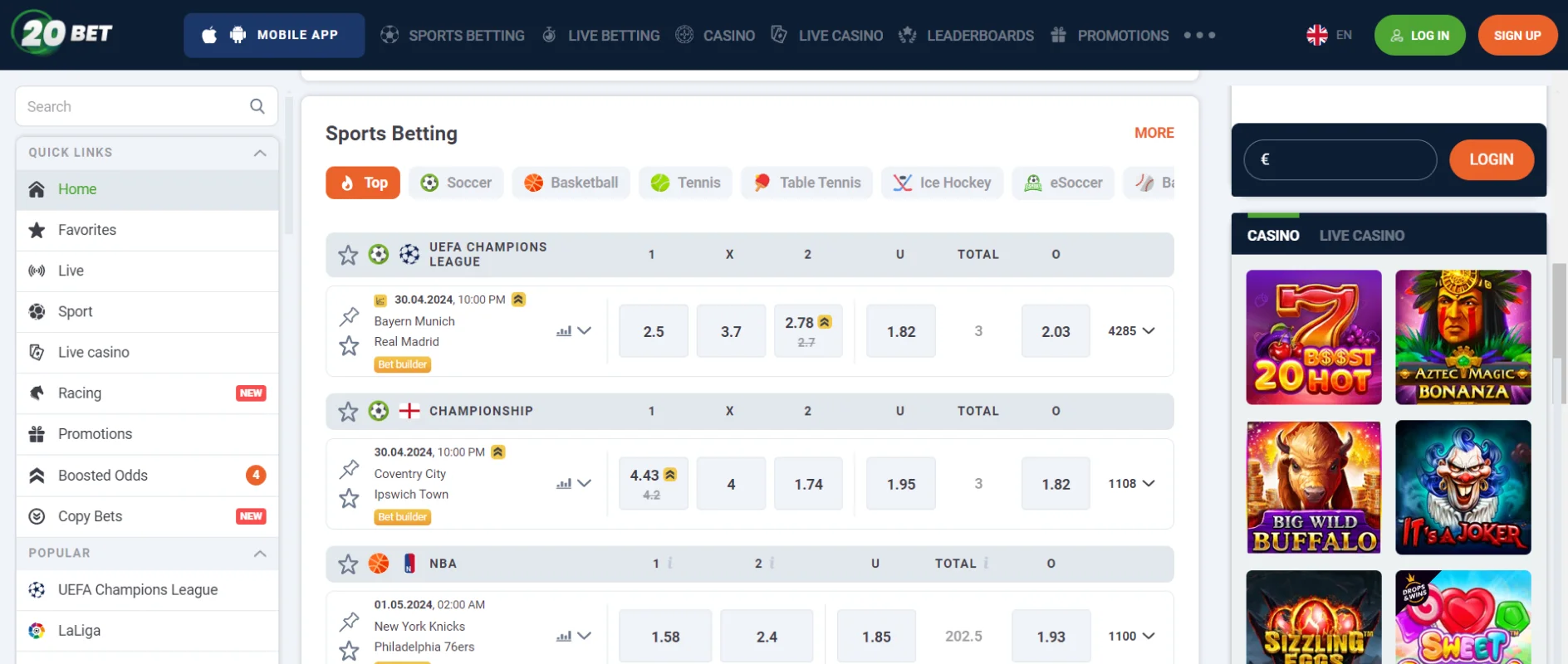Expand stats chevron for Bayern Munich match
The width and height of the screenshot is (1568, 664).
pos(585,330)
